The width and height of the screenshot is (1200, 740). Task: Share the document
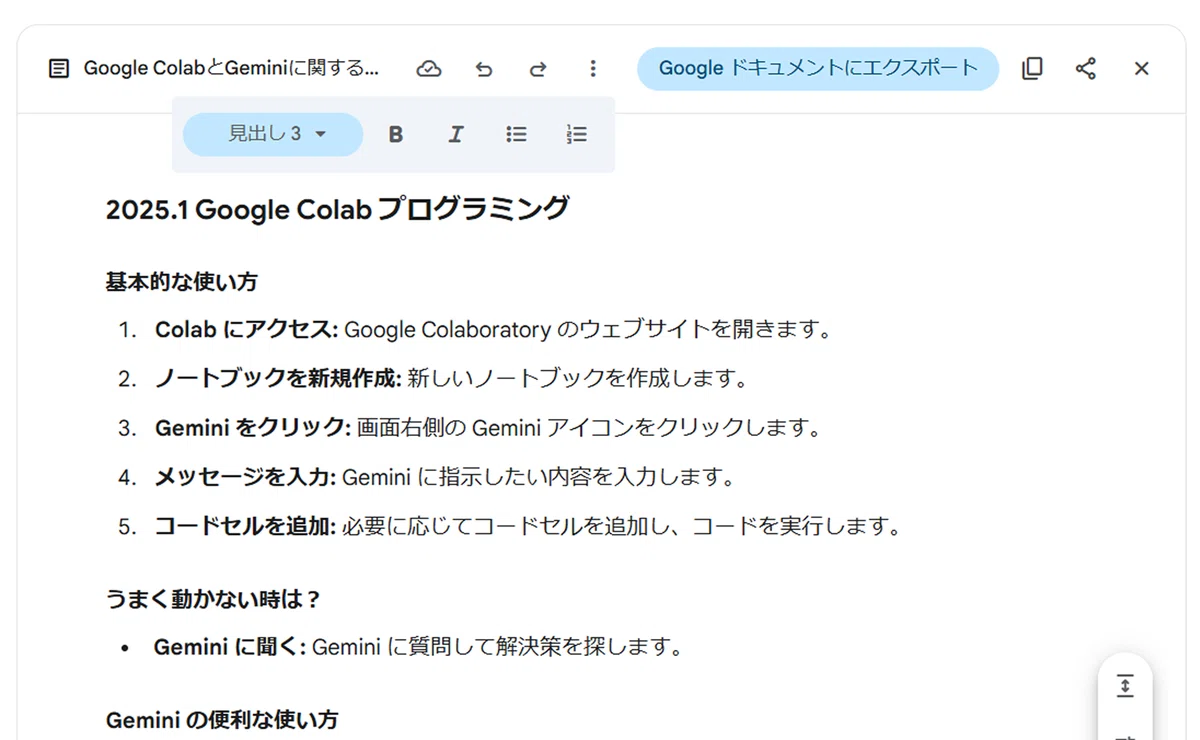point(1086,69)
